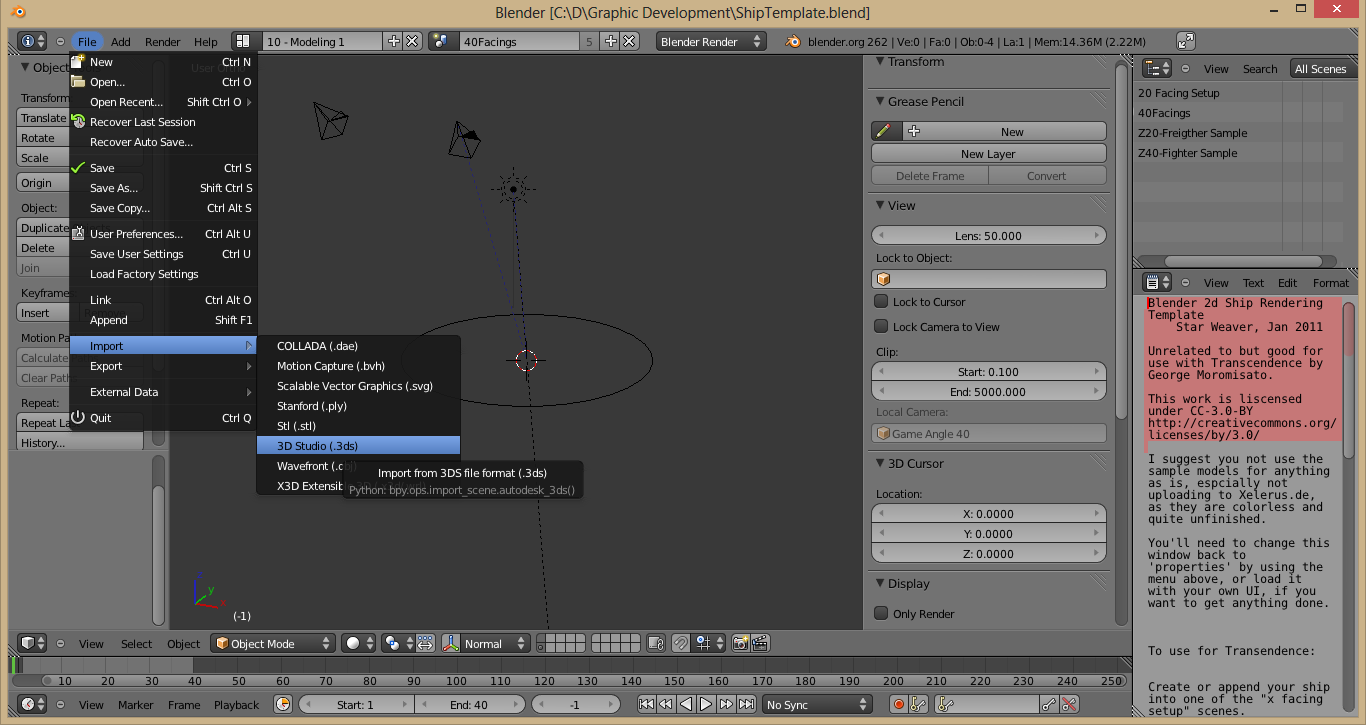Open the 3D view editor type selector

(x=33, y=644)
